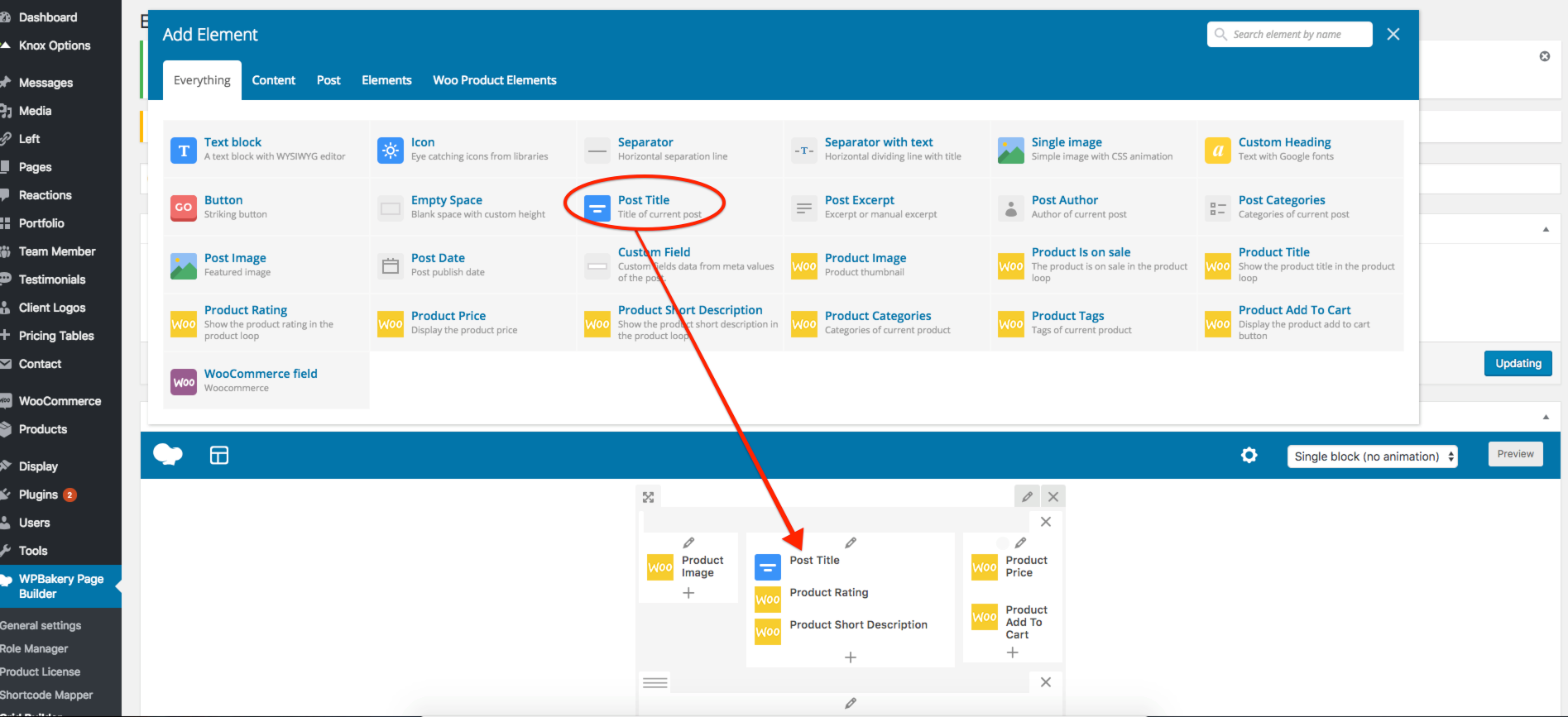
Task: Add the Post Date element
Action: click(472, 265)
